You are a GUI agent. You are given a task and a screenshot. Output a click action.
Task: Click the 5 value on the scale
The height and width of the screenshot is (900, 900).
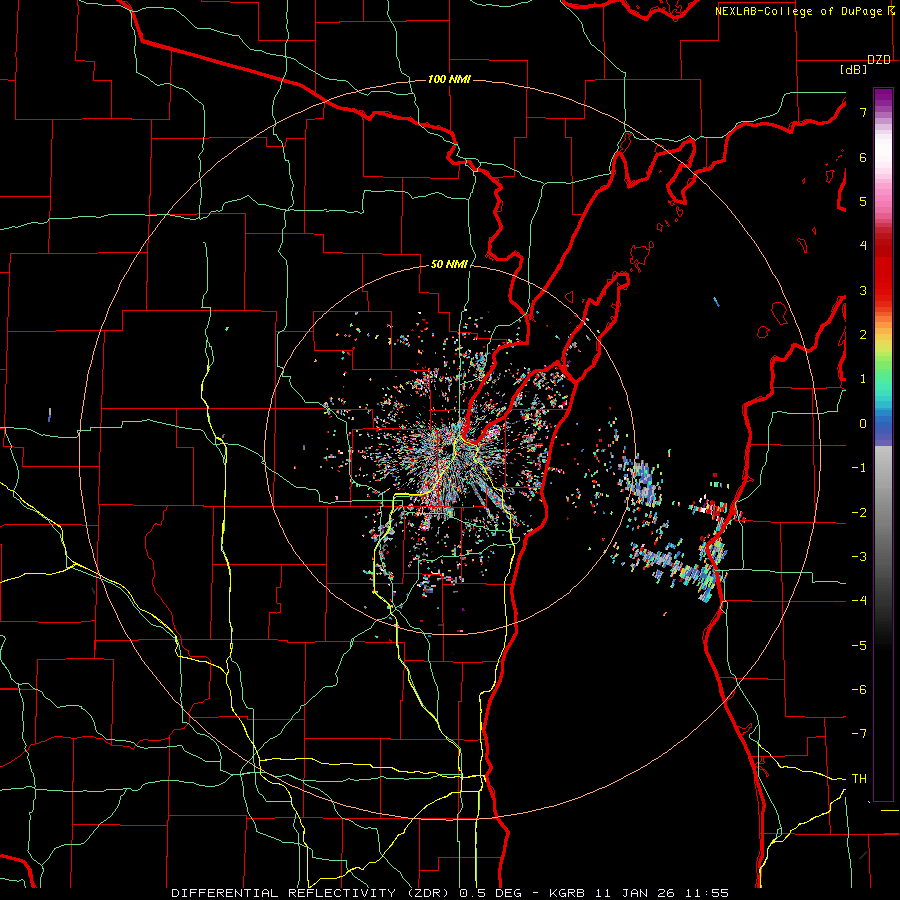tap(863, 201)
